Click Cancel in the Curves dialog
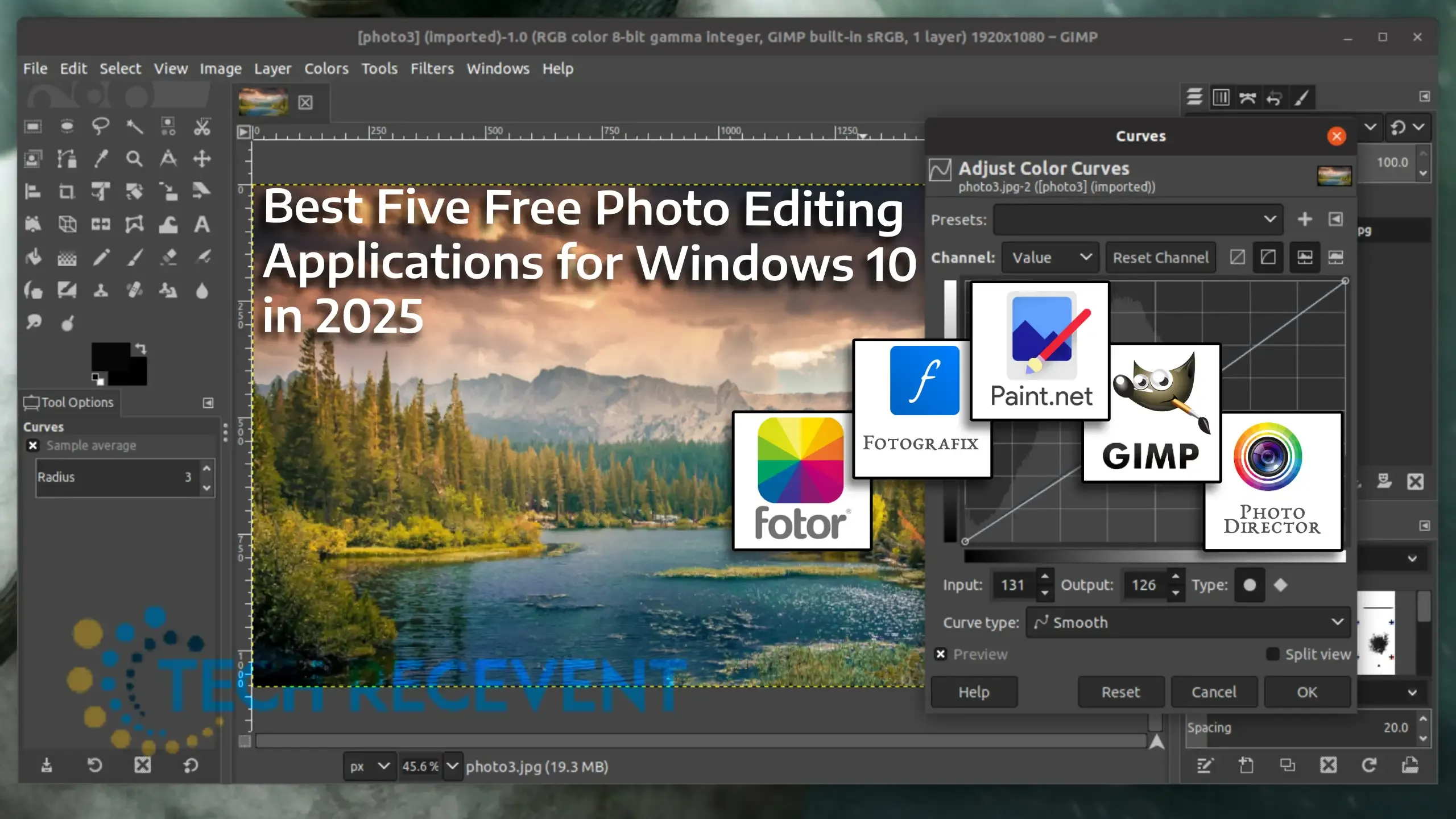Screen dimensions: 1456x819 point(1214,692)
